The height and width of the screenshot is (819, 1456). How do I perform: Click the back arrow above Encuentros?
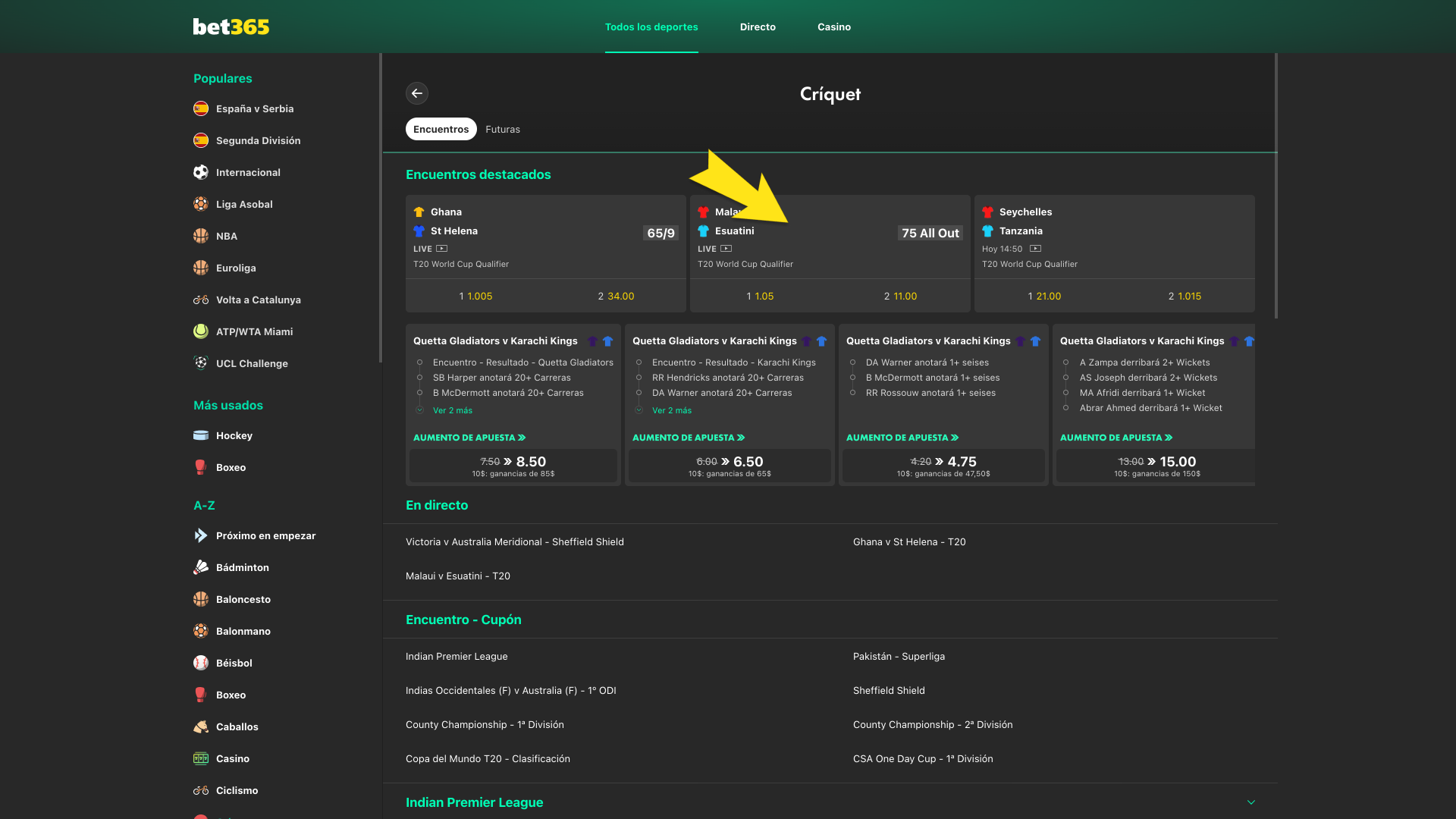416,93
